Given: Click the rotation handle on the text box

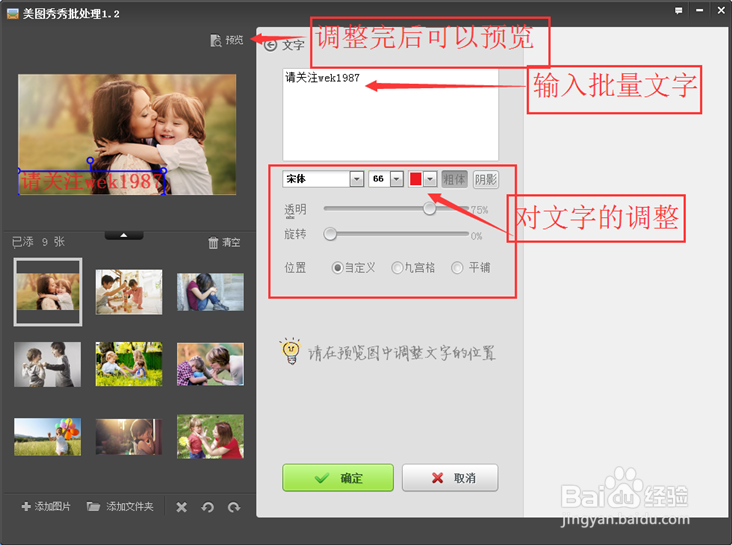Looking at the screenshot, I should pos(90,161).
